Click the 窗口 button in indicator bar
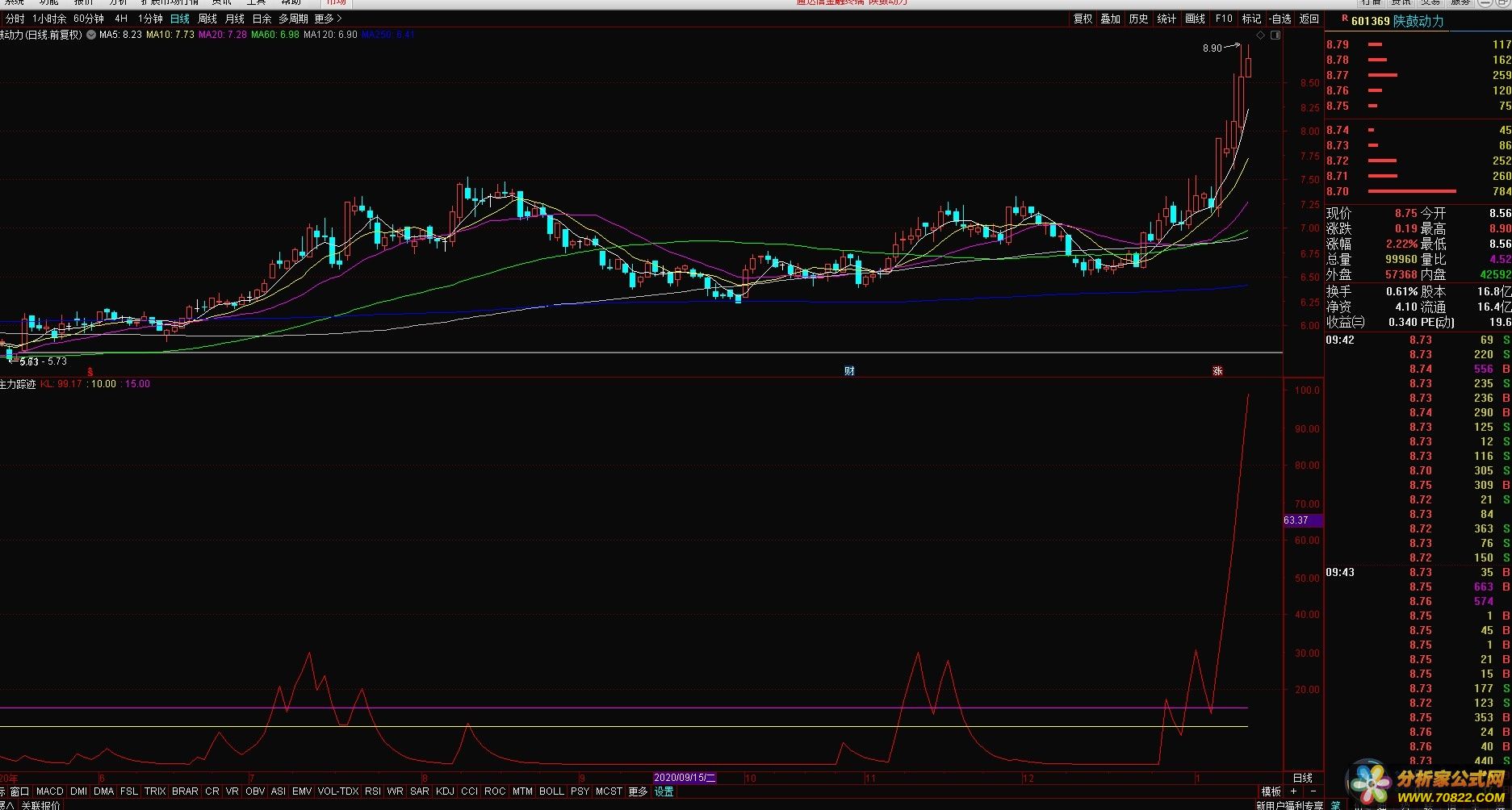Image resolution: width=1512 pixels, height=810 pixels. pyautogui.click(x=19, y=791)
